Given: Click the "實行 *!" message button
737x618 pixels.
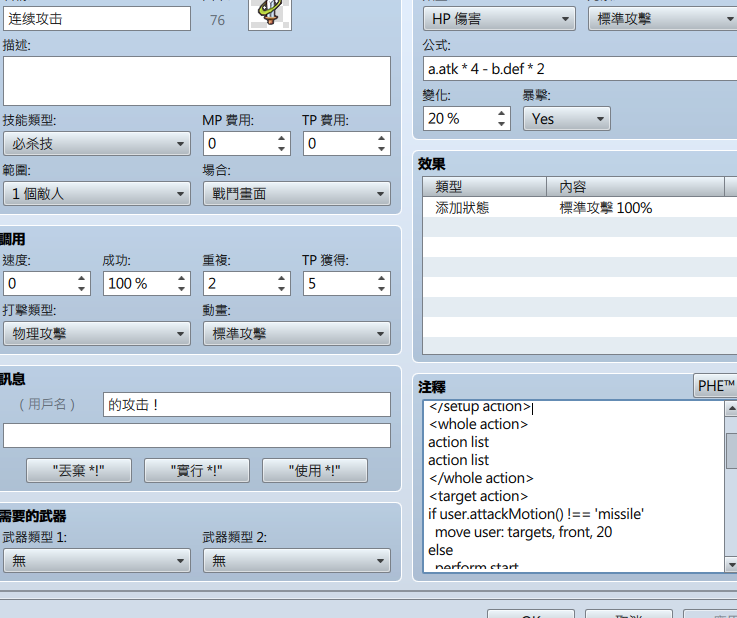Looking at the screenshot, I should pyautogui.click(x=196, y=470).
